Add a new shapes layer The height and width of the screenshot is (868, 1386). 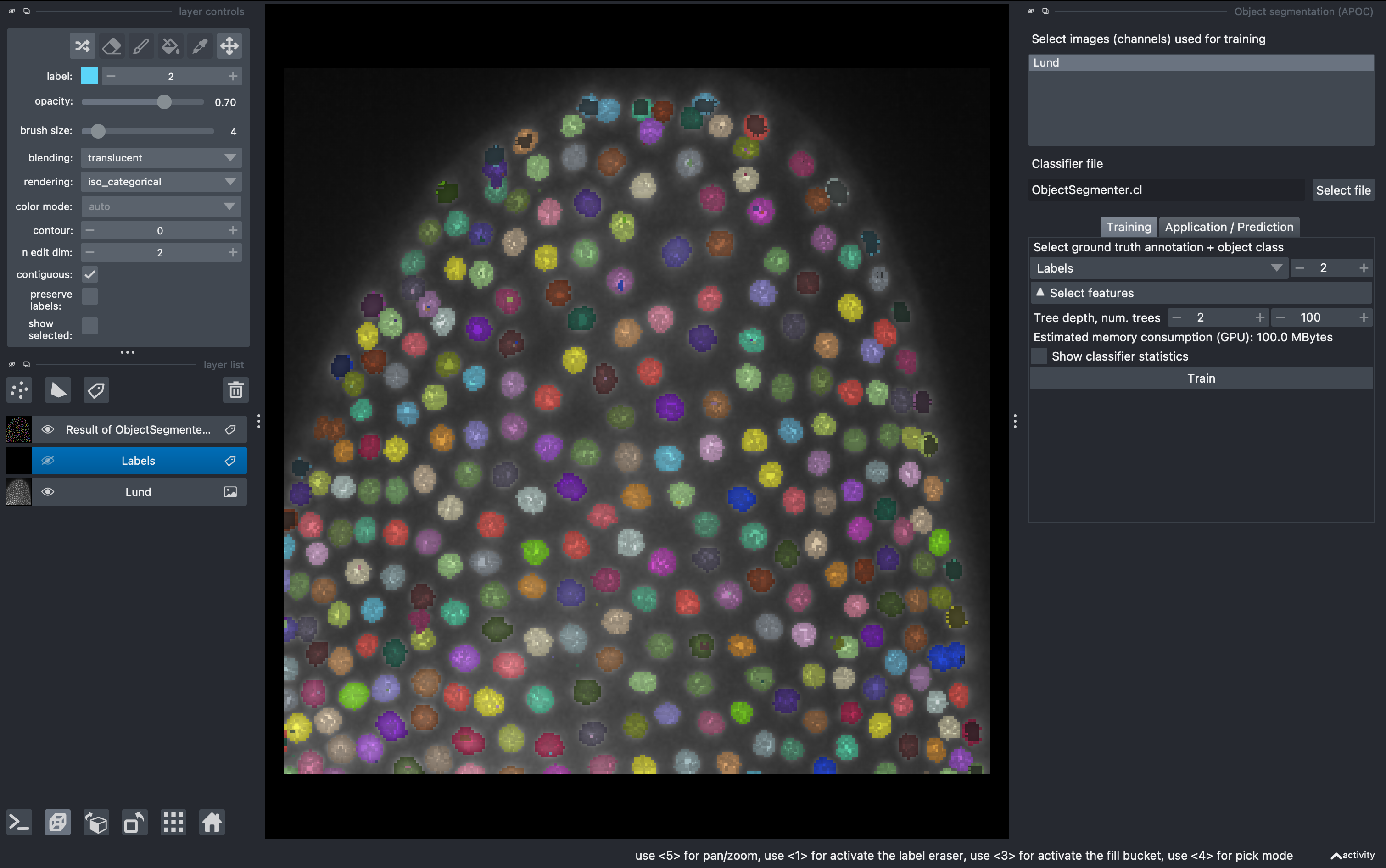coord(58,390)
